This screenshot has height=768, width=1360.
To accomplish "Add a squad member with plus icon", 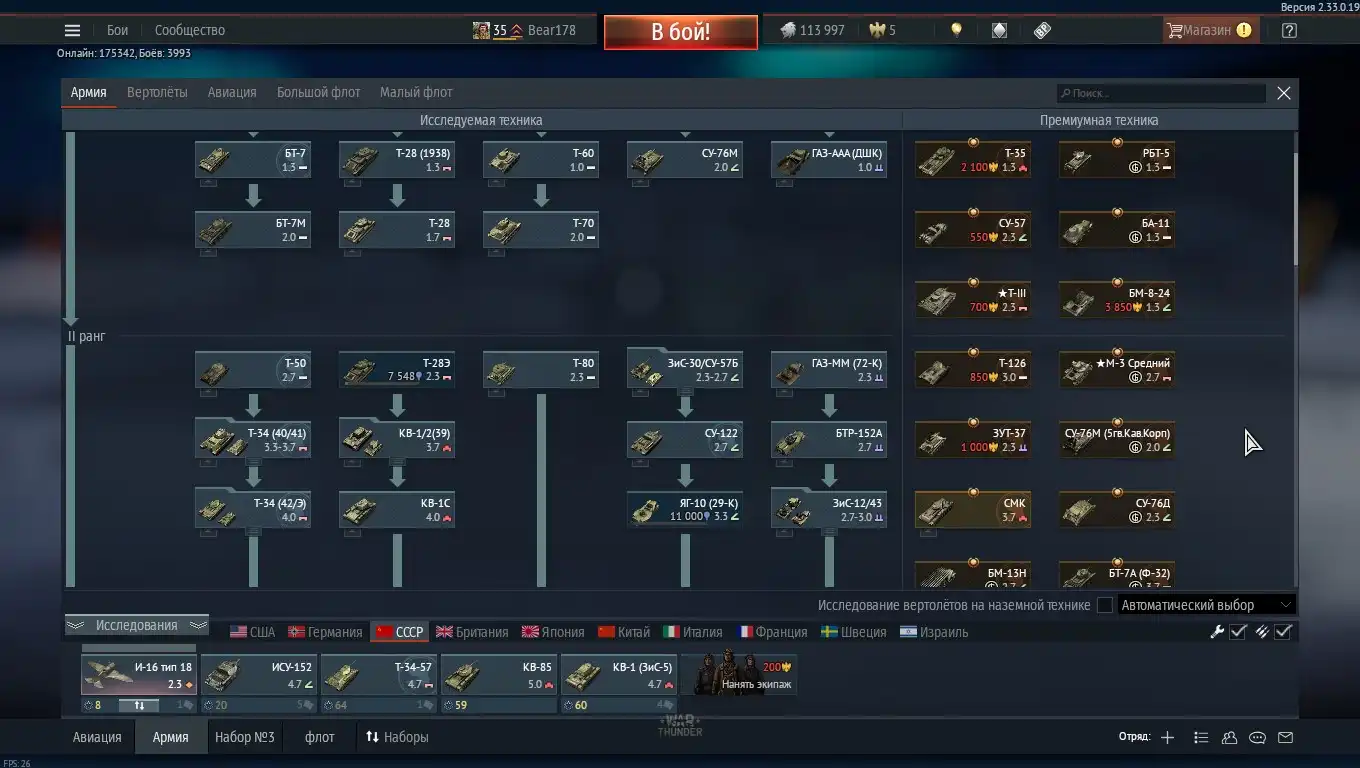I will click(x=1168, y=738).
